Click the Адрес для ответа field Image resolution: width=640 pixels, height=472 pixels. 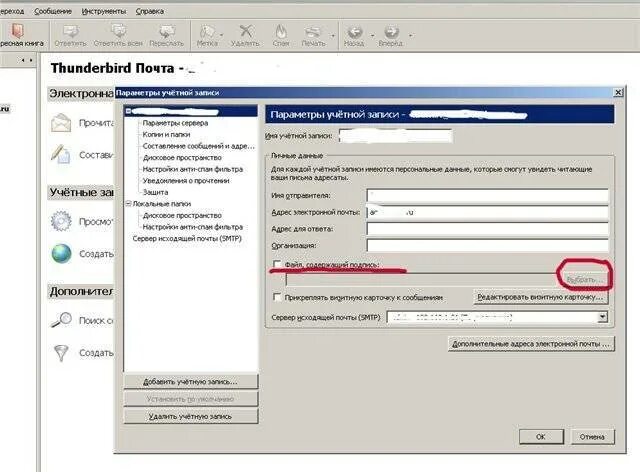point(487,229)
